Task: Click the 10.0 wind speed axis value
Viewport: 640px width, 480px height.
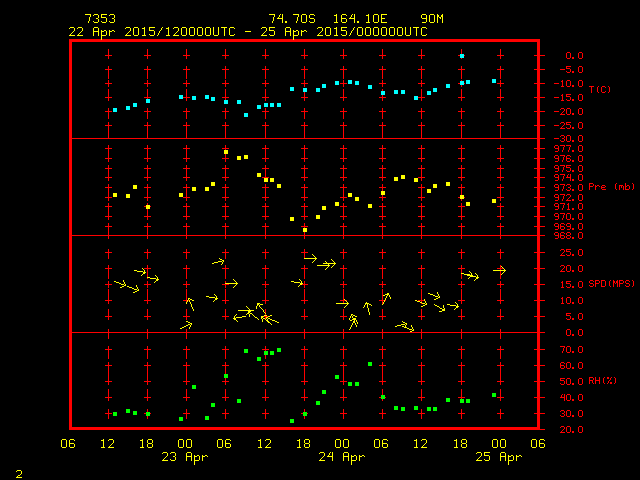Action: [x=571, y=301]
